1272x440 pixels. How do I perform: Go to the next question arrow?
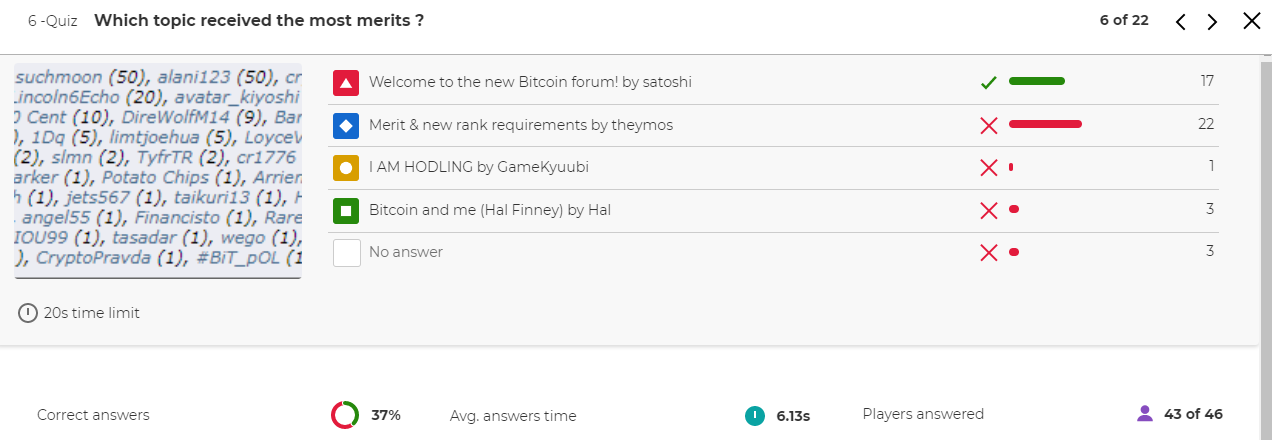pyautogui.click(x=1212, y=22)
